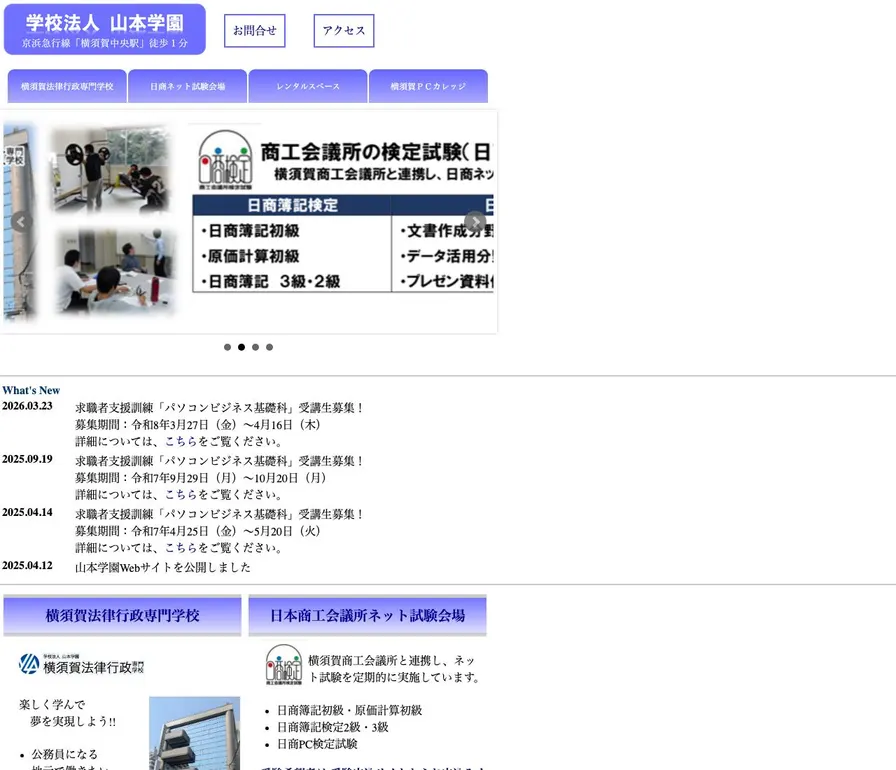
Task: Select the 横須賀PCカレッジ nav tab
Action: pyautogui.click(x=429, y=86)
